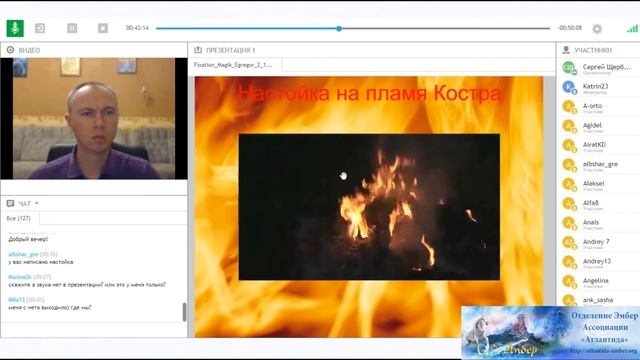This screenshot has width=640, height=360.
Task: Click the yellow avatar of Alfa8
Action: tap(569, 203)
